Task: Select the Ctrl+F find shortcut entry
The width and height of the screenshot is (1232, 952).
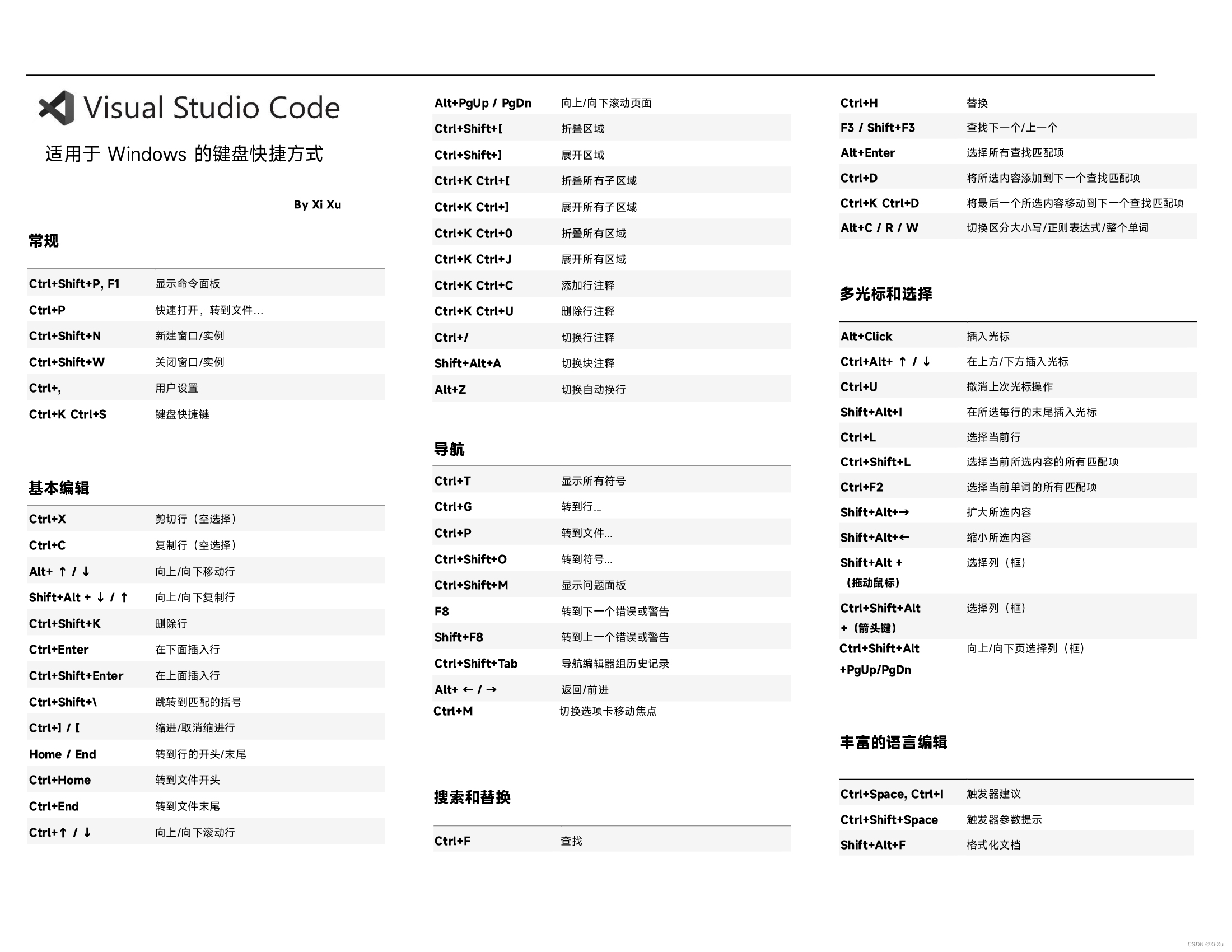Action: pyautogui.click(x=451, y=841)
